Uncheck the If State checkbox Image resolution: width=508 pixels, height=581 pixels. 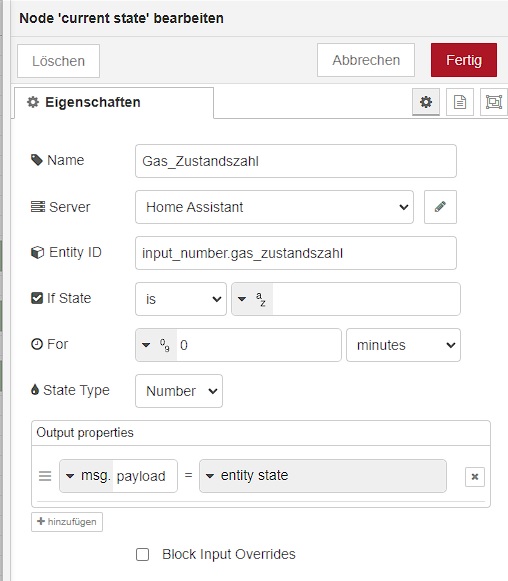[37, 298]
